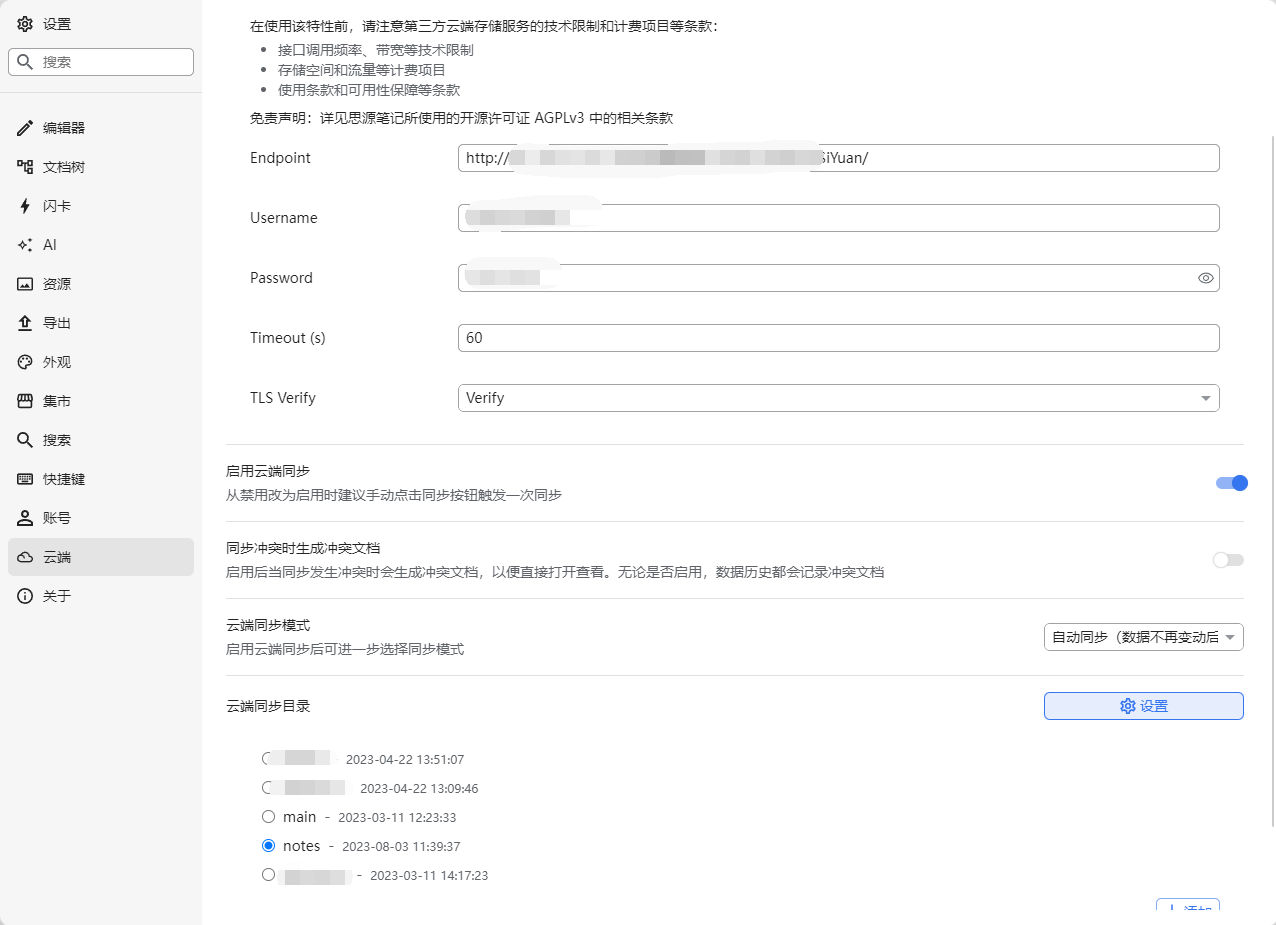Switch to the 关于 about section

25,595
